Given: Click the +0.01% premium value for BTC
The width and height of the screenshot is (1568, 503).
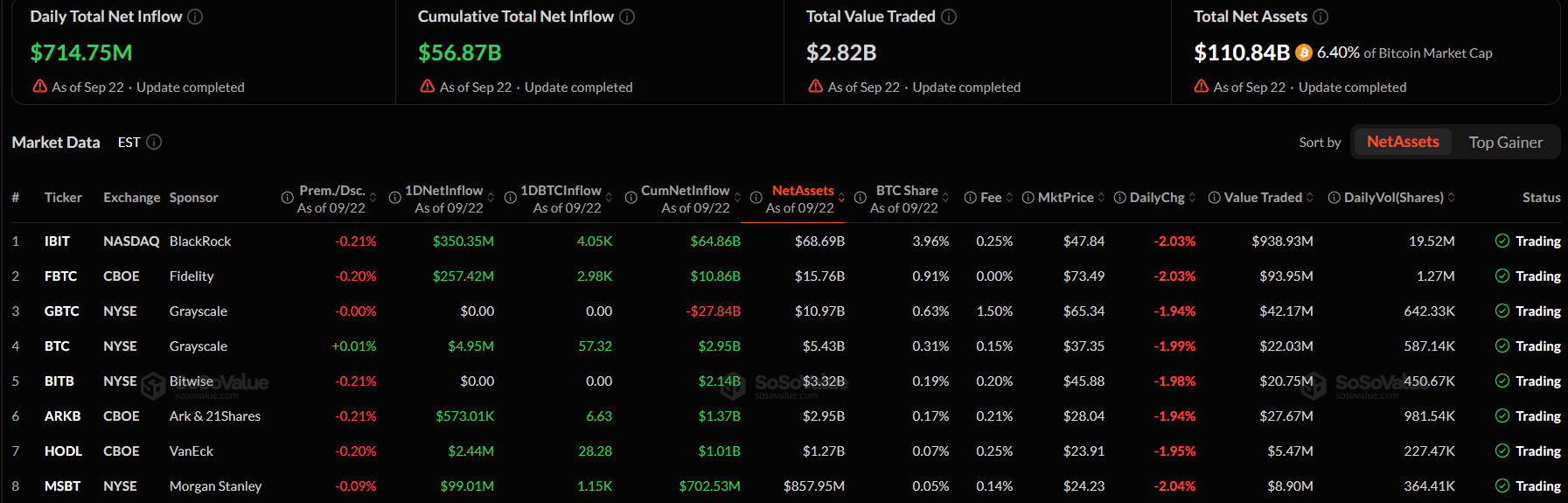Looking at the screenshot, I should click(x=354, y=346).
